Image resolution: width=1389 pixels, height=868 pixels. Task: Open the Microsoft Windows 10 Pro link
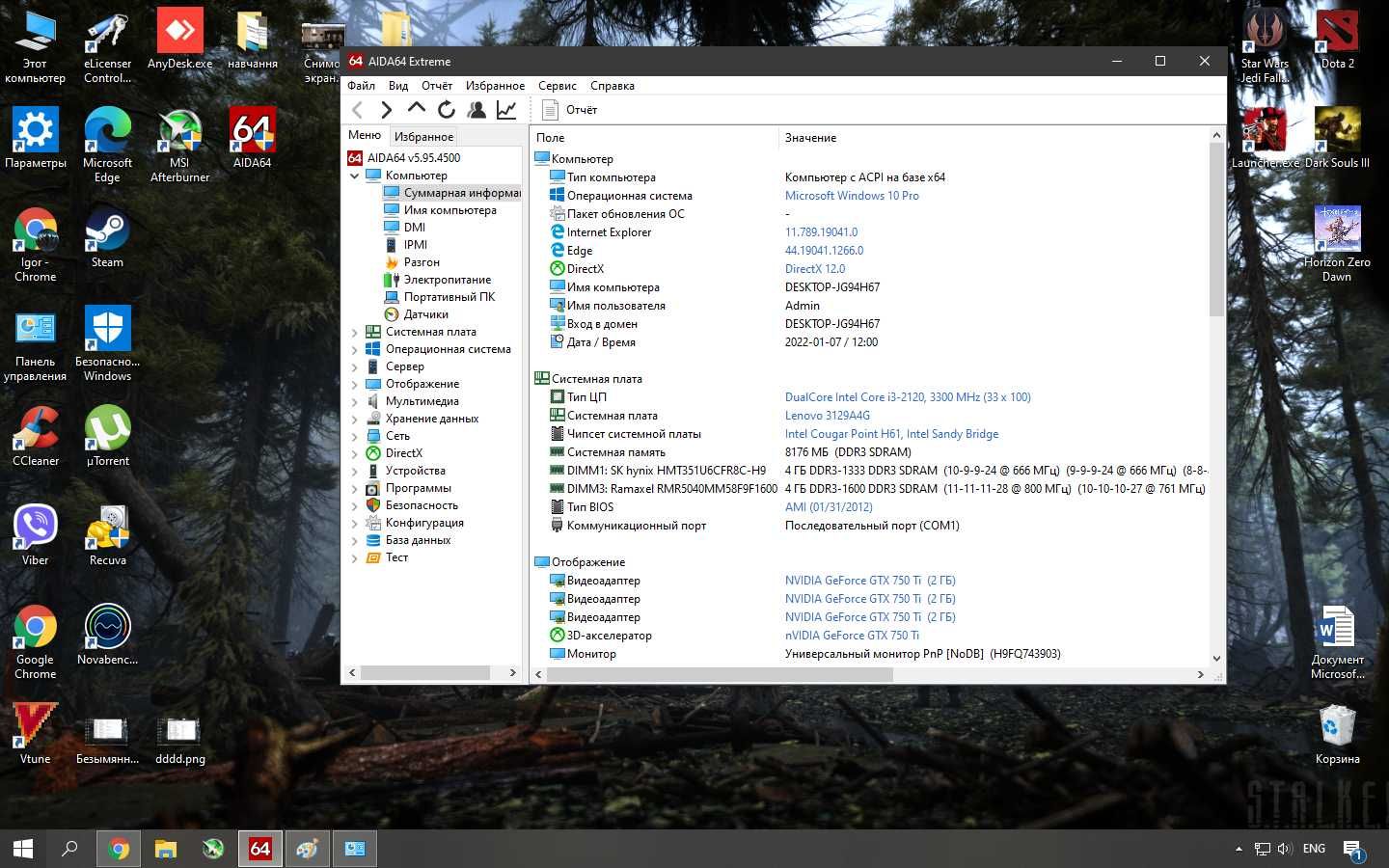point(852,196)
